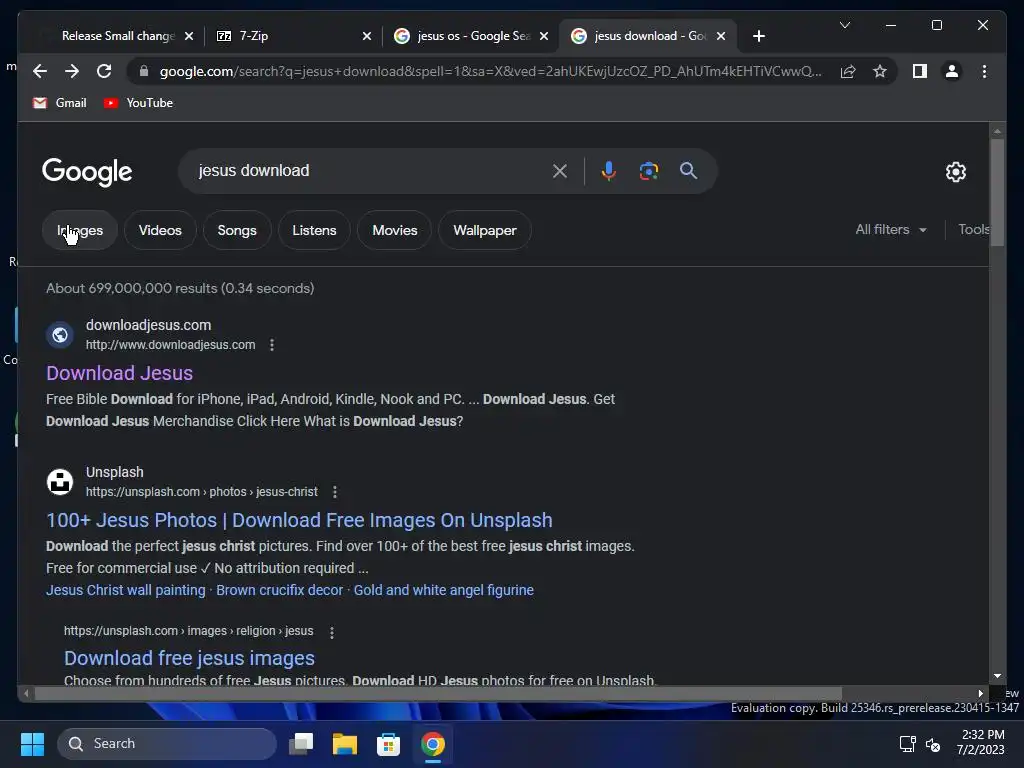1024x768 pixels.
Task: Open Microsoft Store from taskbar
Action: point(388,744)
